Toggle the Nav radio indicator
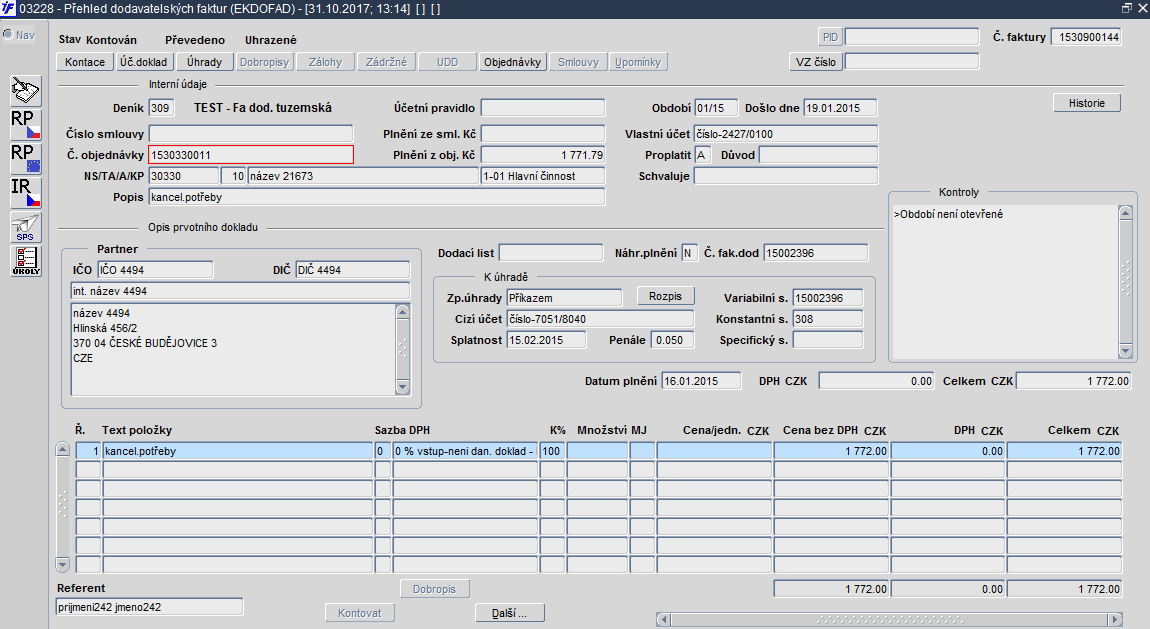This screenshot has height=629, width=1150. click(x=8, y=34)
